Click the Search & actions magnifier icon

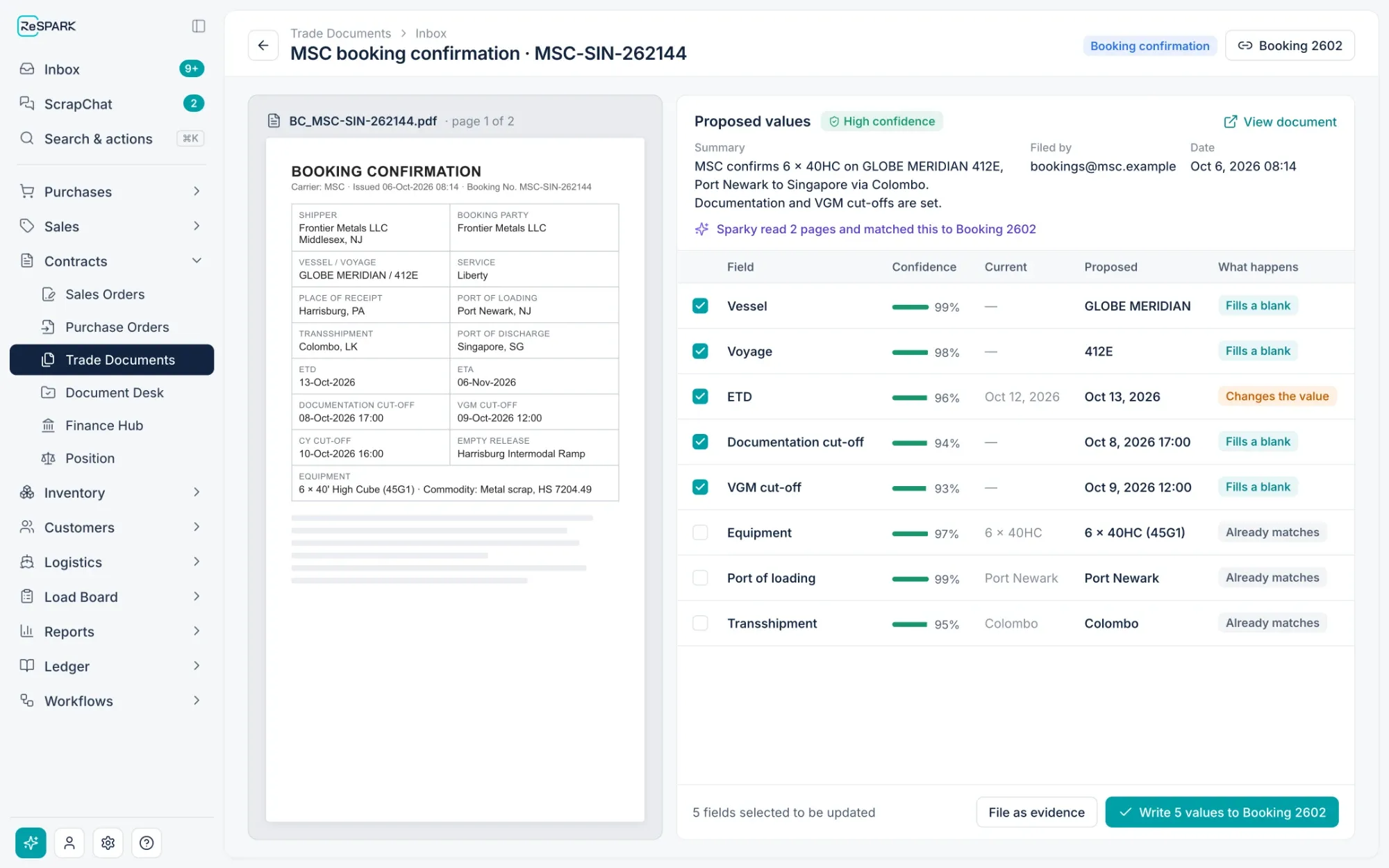(27, 138)
